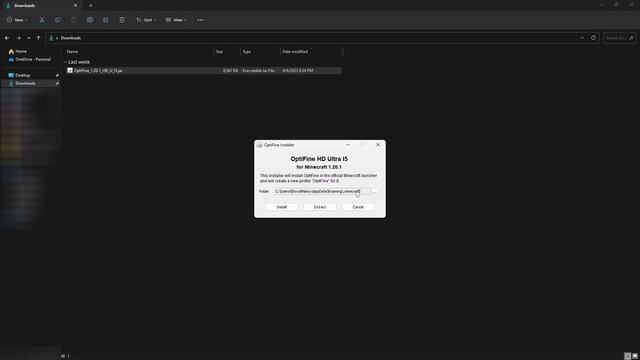Click the Share icon in File Explorer toolbar
Screen dimensions: 640x360
point(106,20)
